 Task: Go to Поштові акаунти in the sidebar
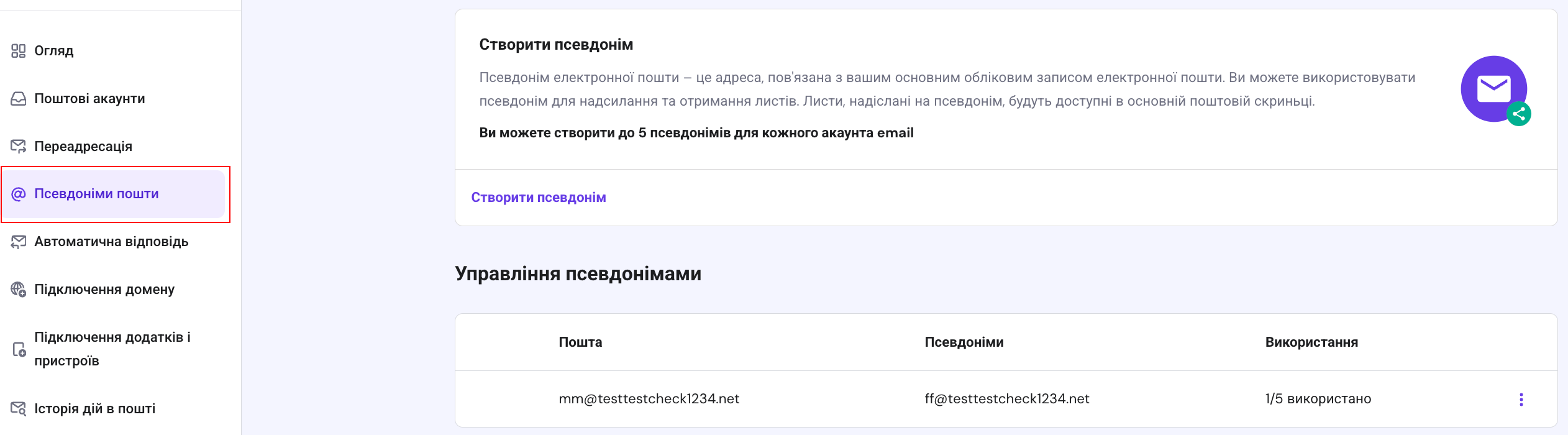[89, 99]
